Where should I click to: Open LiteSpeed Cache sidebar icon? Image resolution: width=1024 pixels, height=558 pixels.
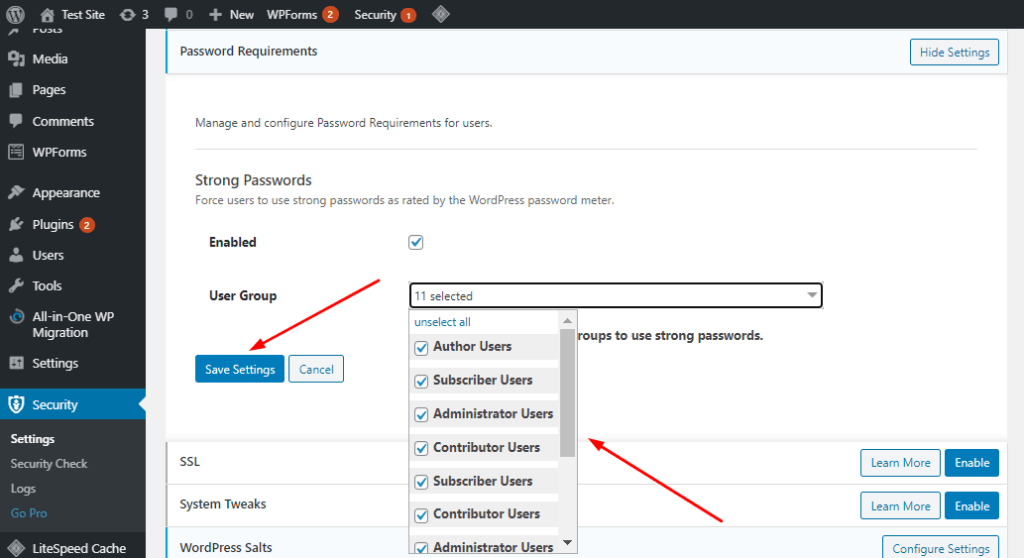click(x=16, y=548)
